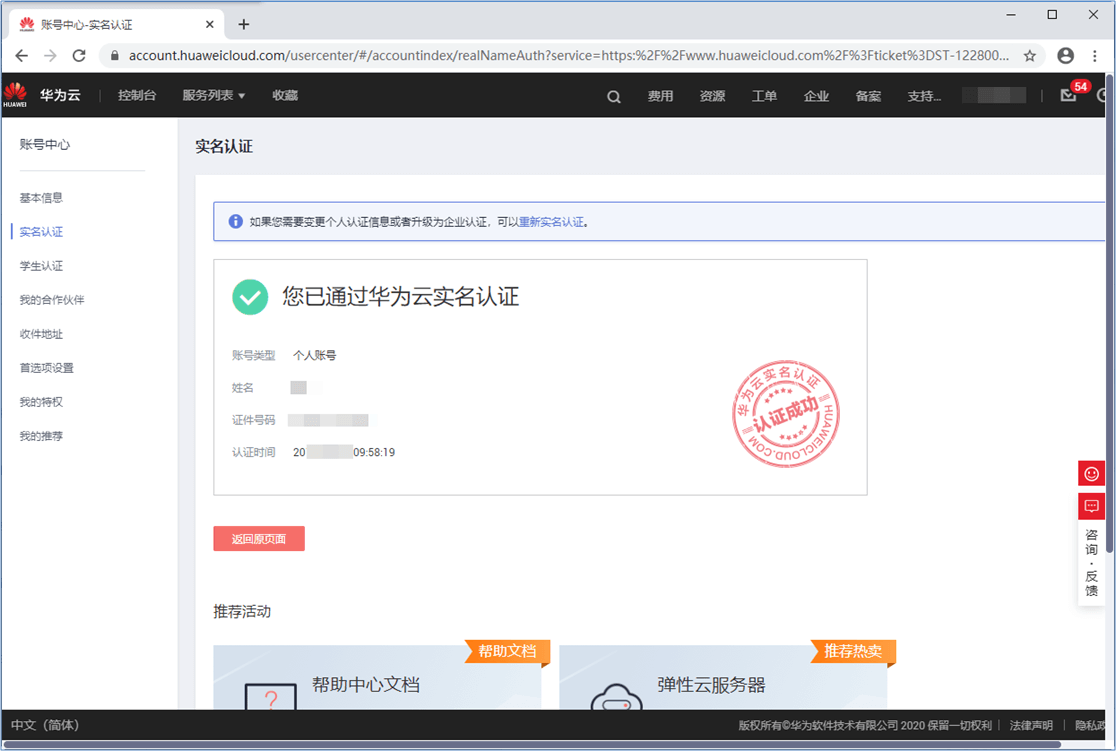Click the 咨询·反馈 side tab

tap(1091, 562)
